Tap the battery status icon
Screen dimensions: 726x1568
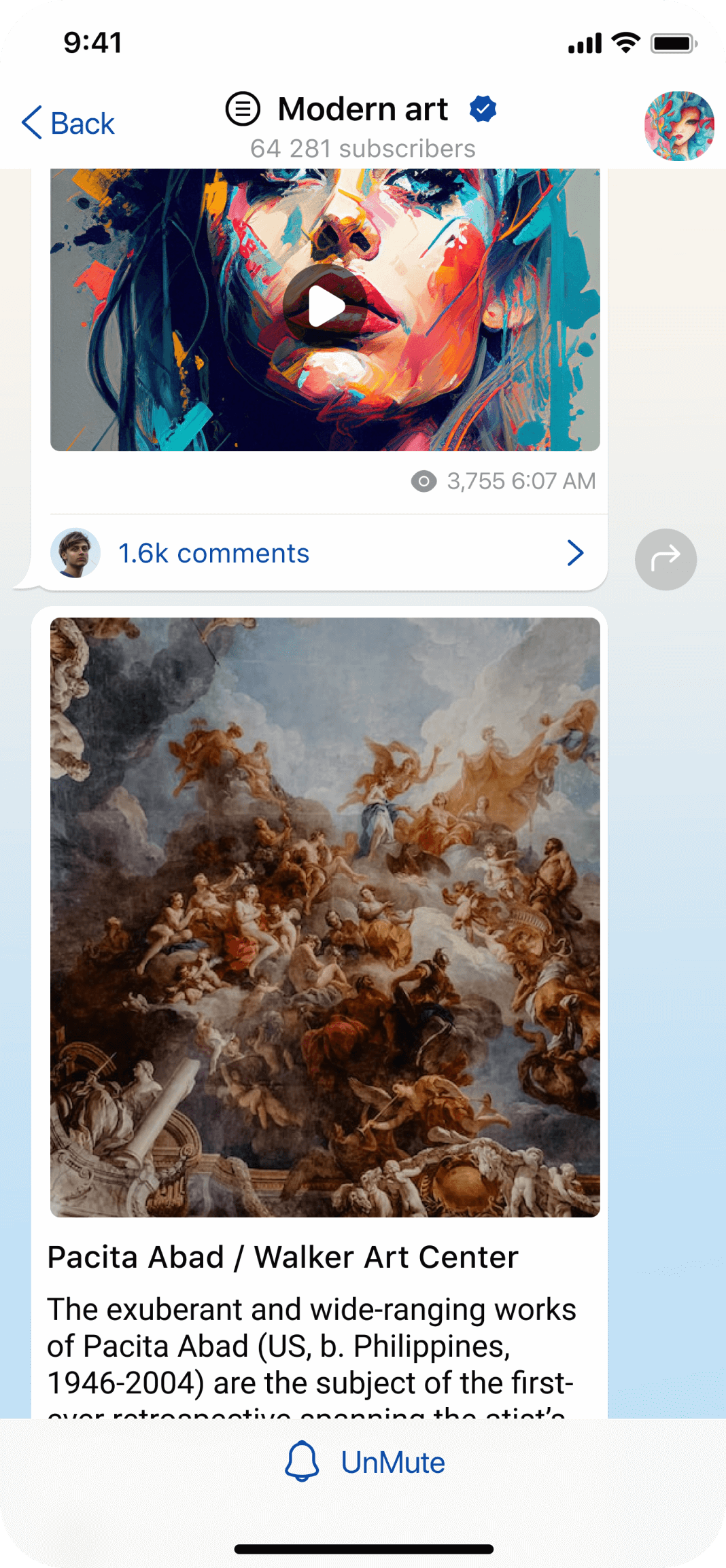click(x=674, y=43)
